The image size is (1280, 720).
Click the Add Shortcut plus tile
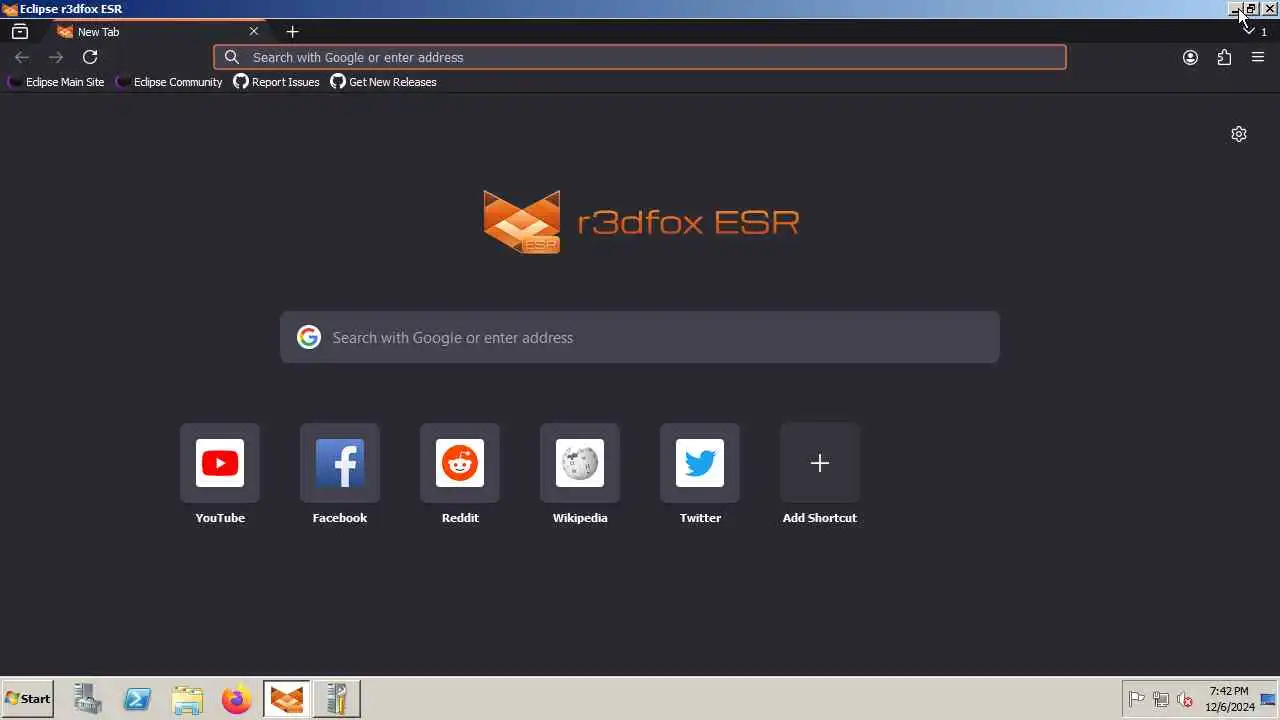(x=820, y=463)
